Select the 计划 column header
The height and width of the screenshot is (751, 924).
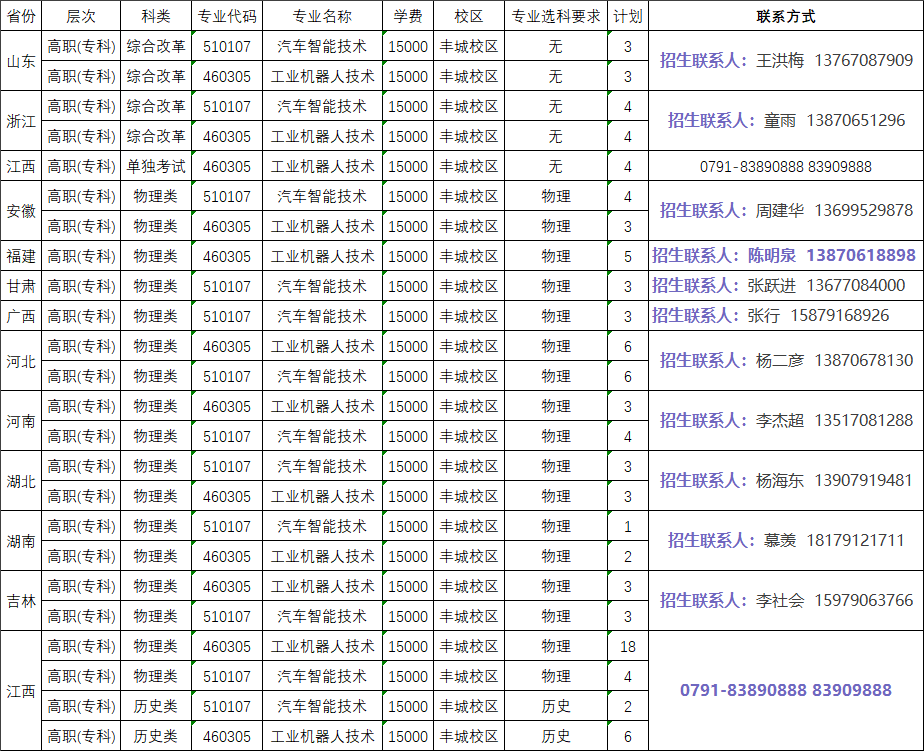(x=620, y=15)
